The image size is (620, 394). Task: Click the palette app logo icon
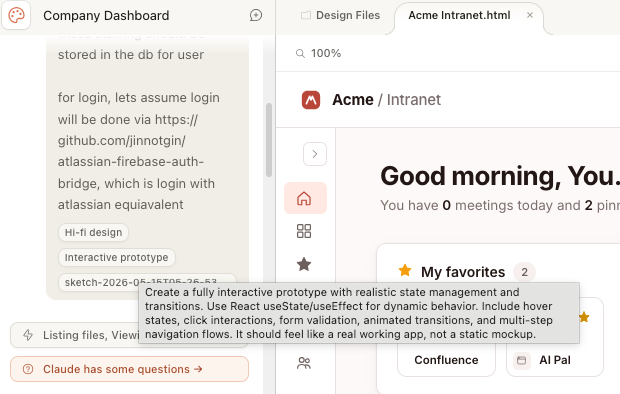pos(16,15)
